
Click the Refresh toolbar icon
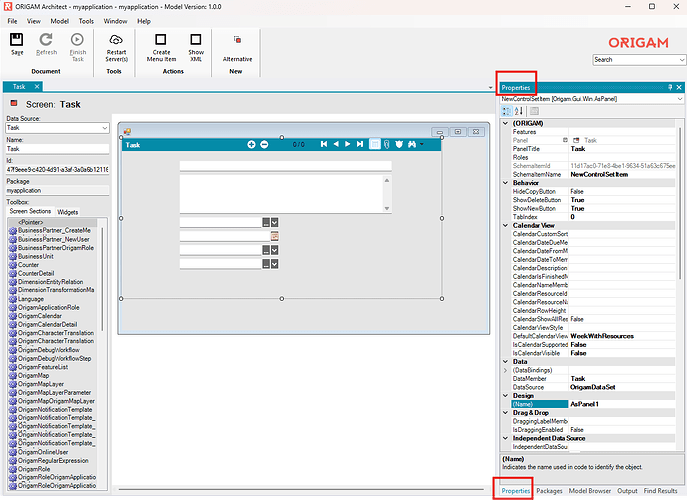point(46,39)
